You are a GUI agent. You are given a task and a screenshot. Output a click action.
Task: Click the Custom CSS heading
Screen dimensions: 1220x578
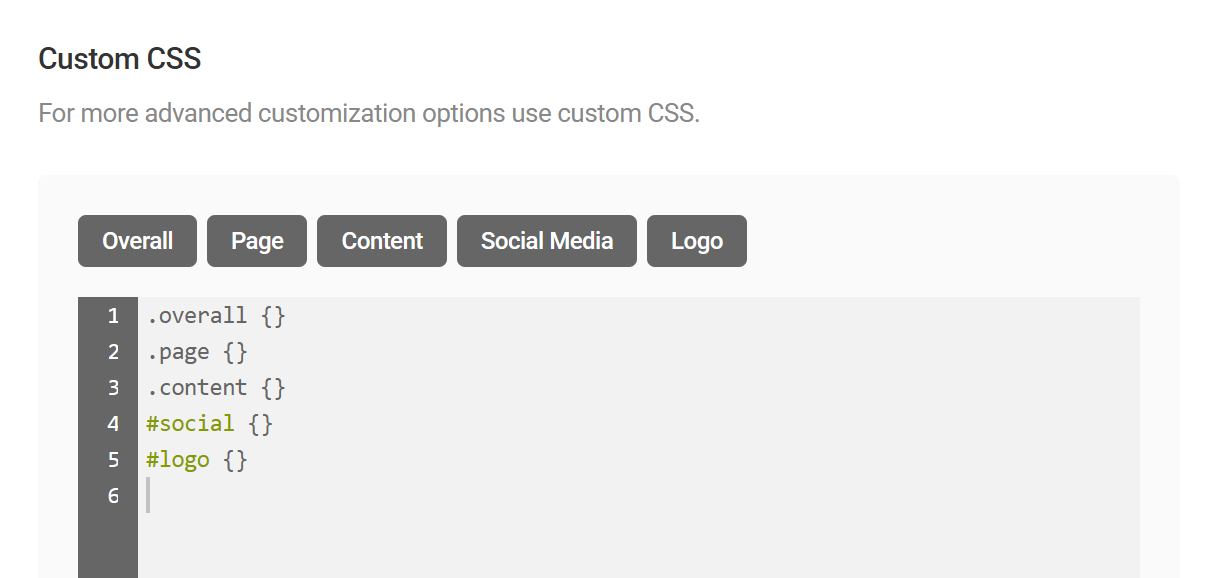point(119,58)
